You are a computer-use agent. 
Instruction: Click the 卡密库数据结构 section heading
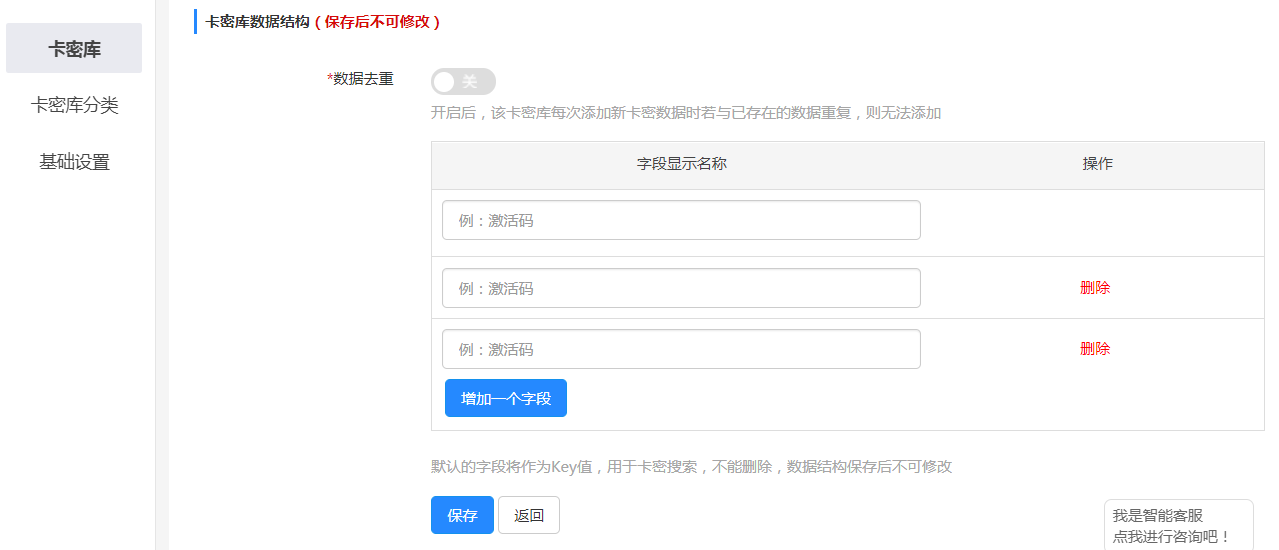click(257, 21)
